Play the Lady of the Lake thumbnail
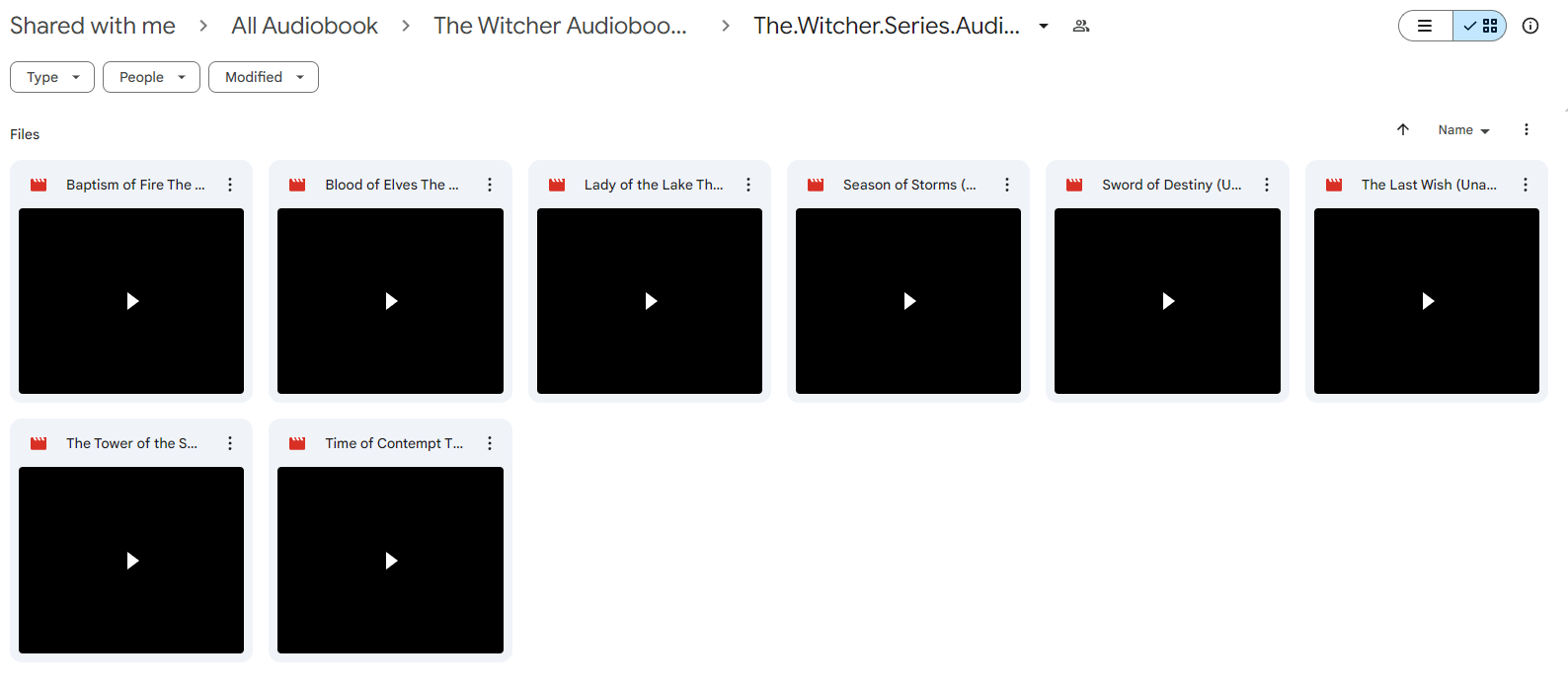 tap(650, 301)
